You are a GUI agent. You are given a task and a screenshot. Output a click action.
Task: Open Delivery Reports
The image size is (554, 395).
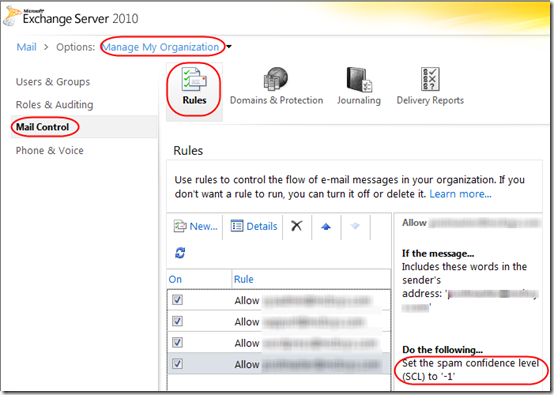pos(430,87)
